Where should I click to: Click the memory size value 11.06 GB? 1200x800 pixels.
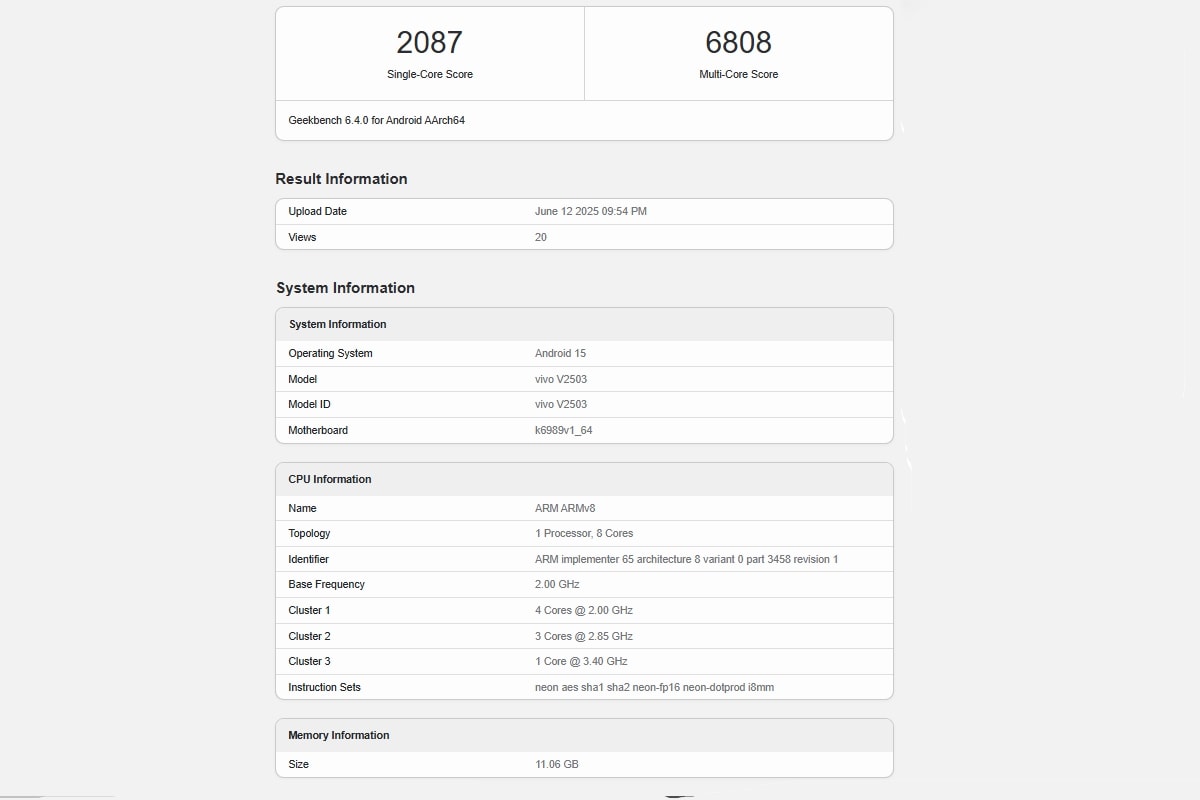tap(557, 764)
